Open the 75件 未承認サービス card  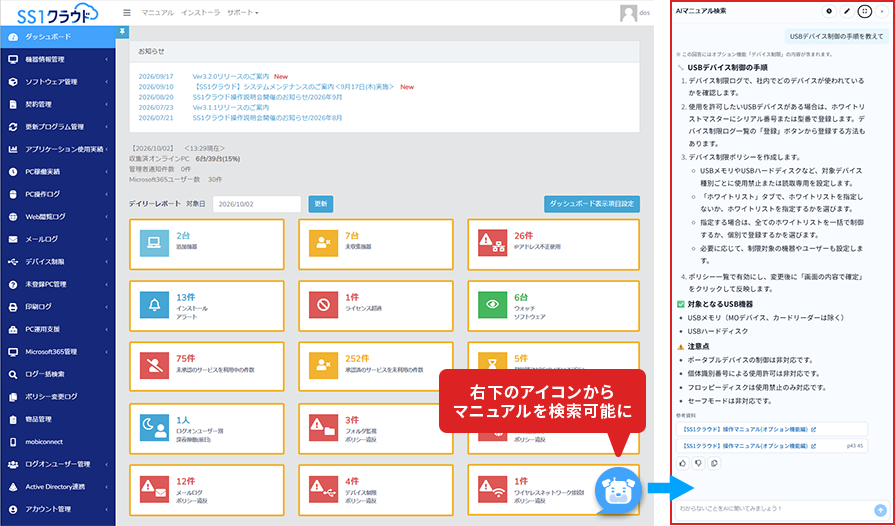(207, 366)
